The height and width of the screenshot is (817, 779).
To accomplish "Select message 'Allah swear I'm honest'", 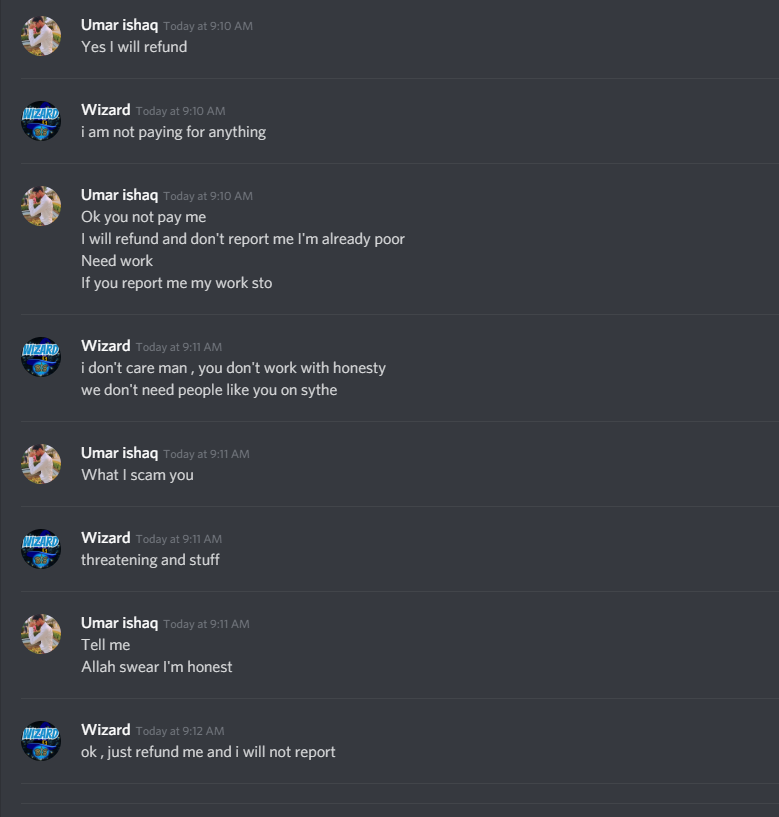I will tap(157, 667).
